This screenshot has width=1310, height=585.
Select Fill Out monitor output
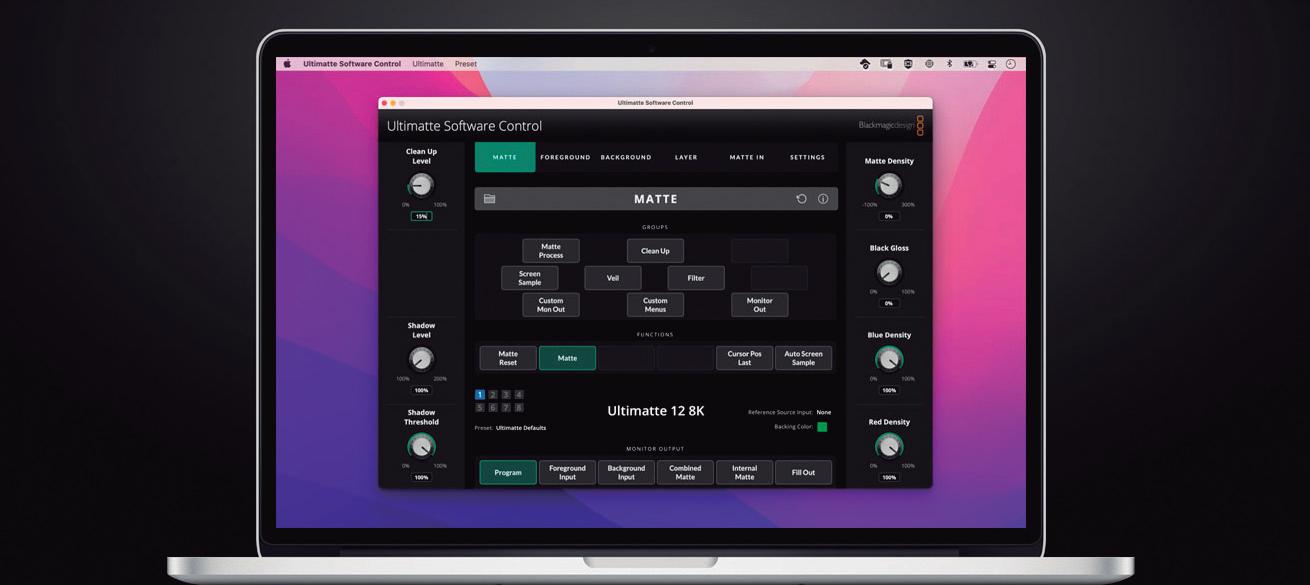803,472
